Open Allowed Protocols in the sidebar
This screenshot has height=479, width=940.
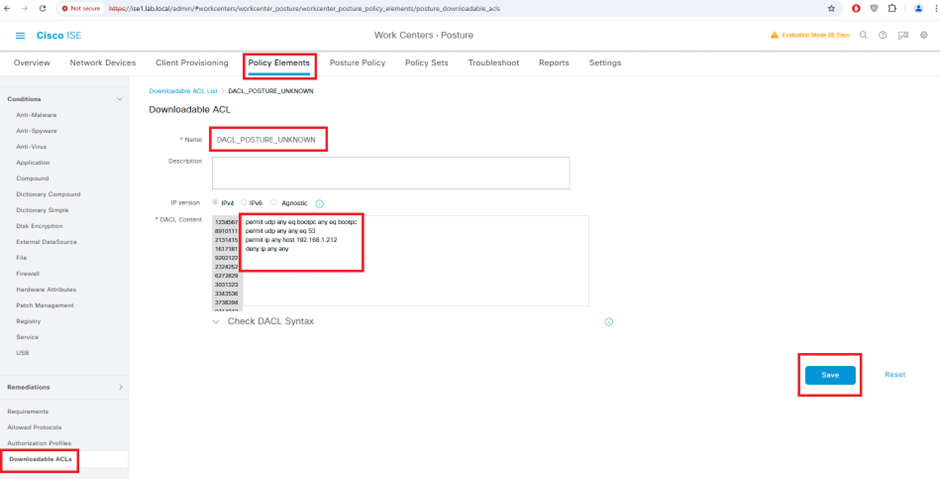34,427
